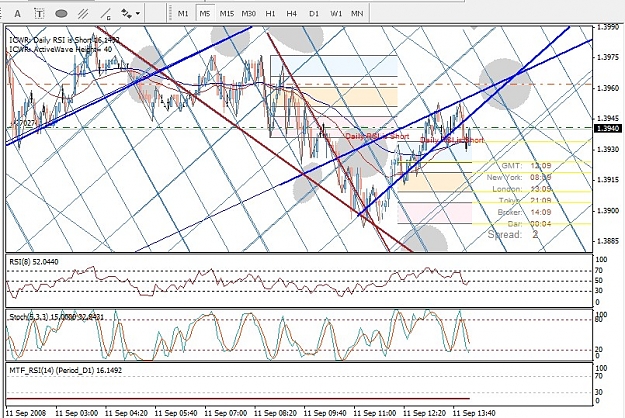Click the '11 Sep 07:00' time label
625x418 pixels.
(x=226, y=413)
